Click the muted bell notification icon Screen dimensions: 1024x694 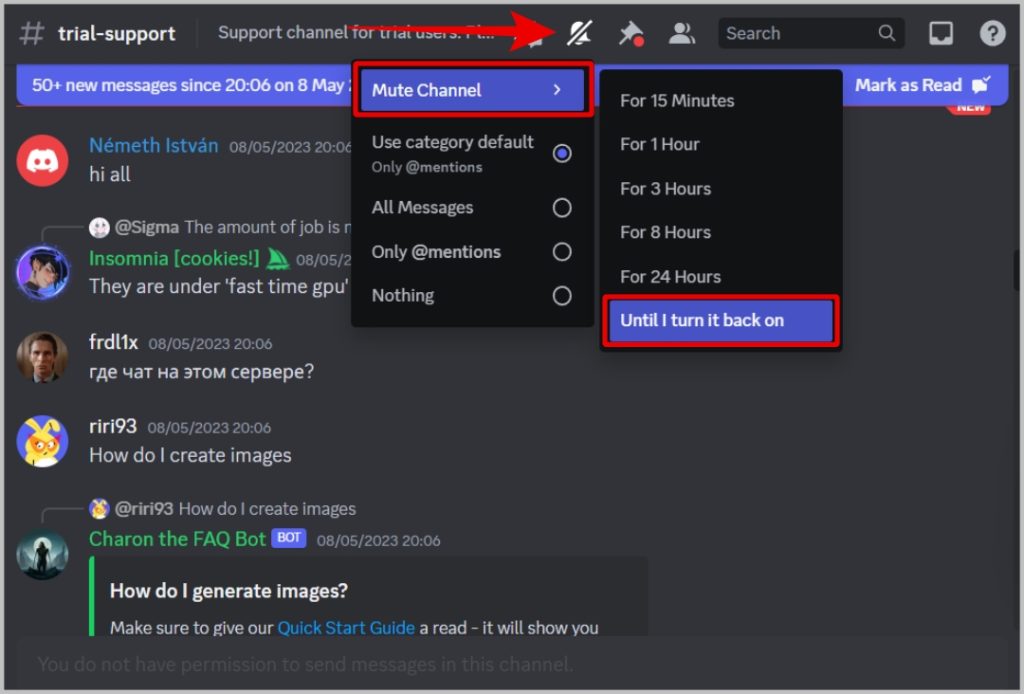pyautogui.click(x=579, y=33)
